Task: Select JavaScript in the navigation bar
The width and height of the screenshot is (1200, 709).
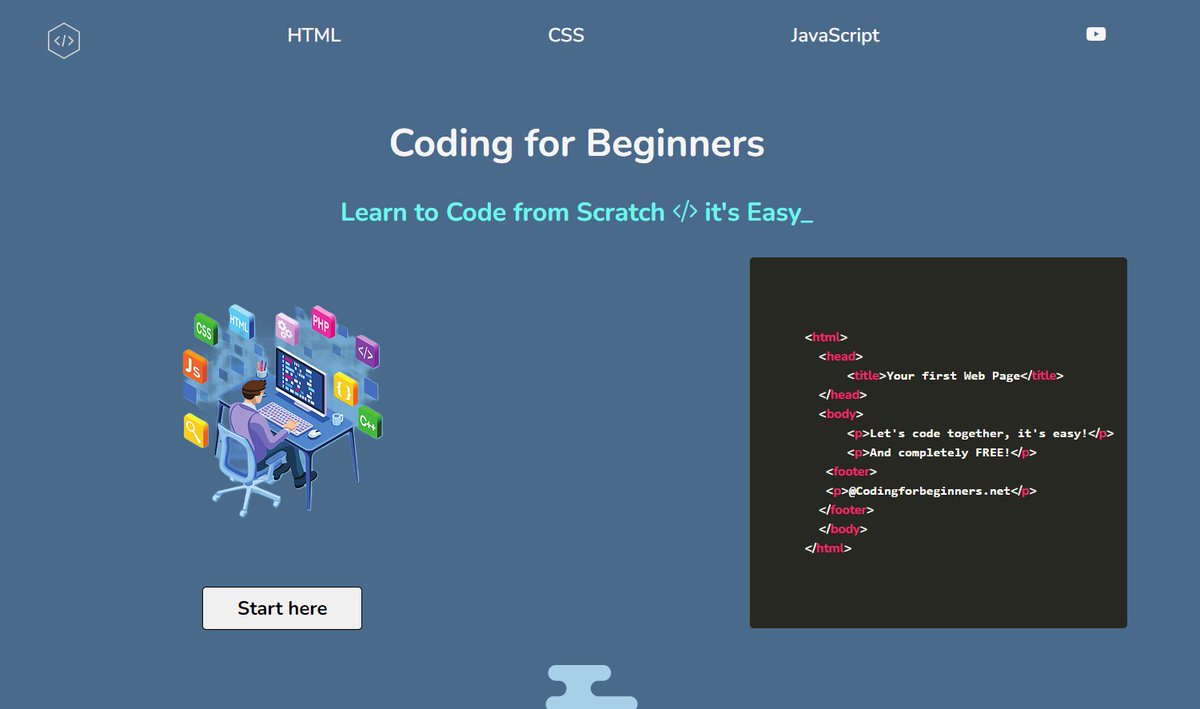Action: point(835,35)
